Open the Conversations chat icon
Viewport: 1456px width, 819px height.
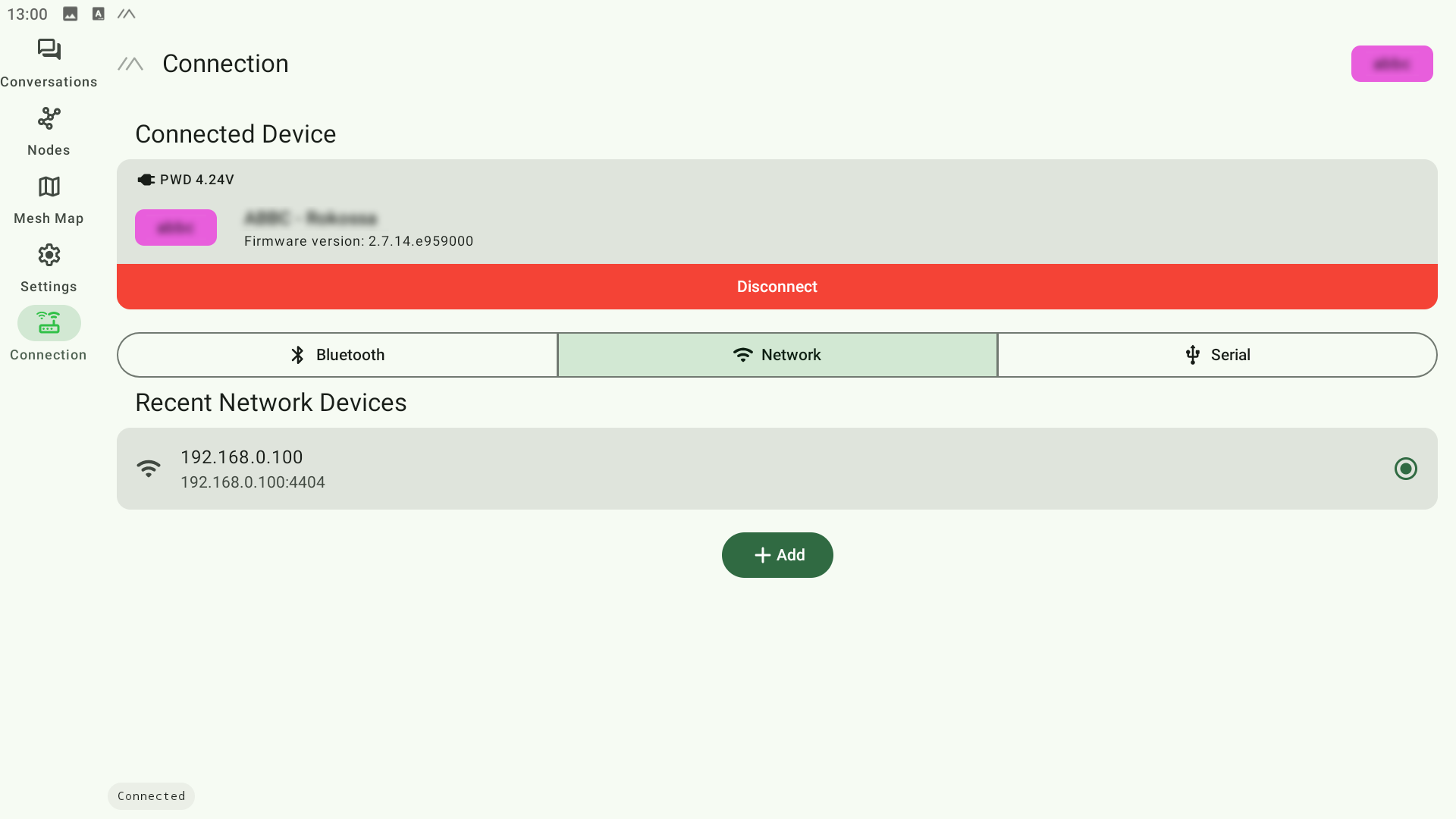coord(49,50)
